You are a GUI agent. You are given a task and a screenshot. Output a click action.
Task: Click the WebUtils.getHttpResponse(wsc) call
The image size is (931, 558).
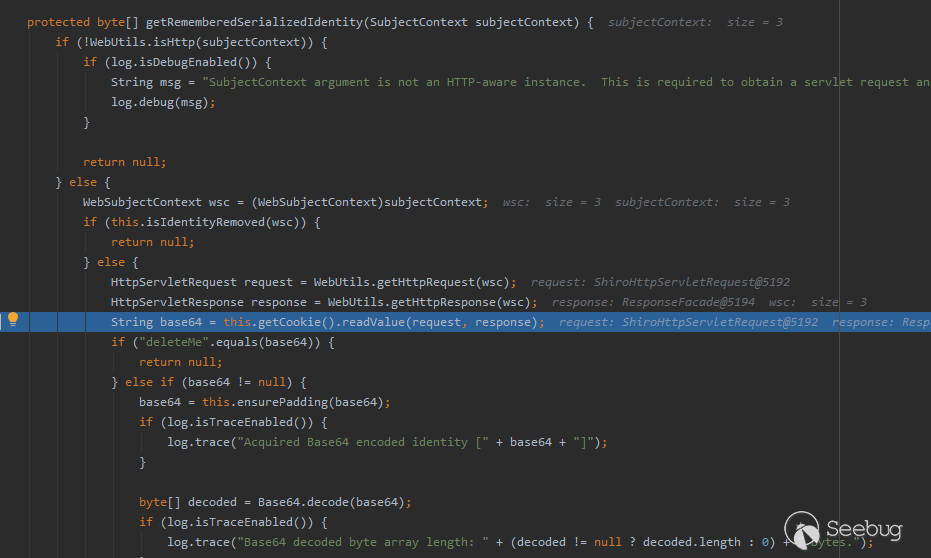pos(429,303)
